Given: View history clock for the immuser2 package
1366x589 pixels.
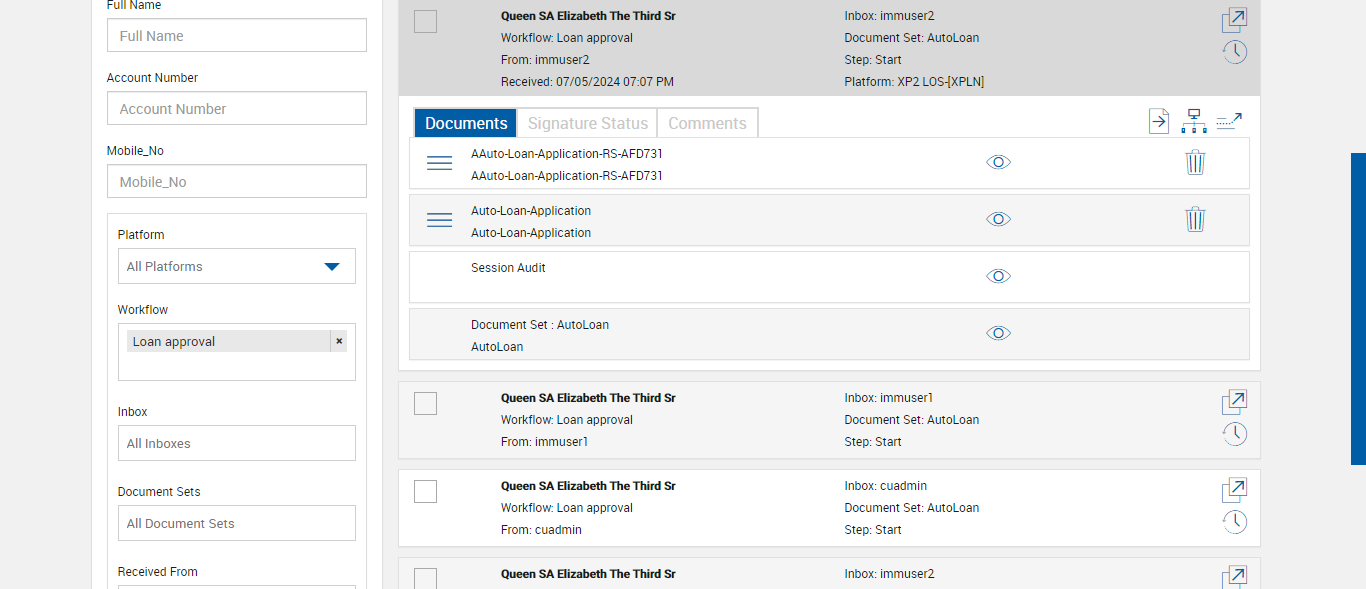Looking at the screenshot, I should point(1234,52).
